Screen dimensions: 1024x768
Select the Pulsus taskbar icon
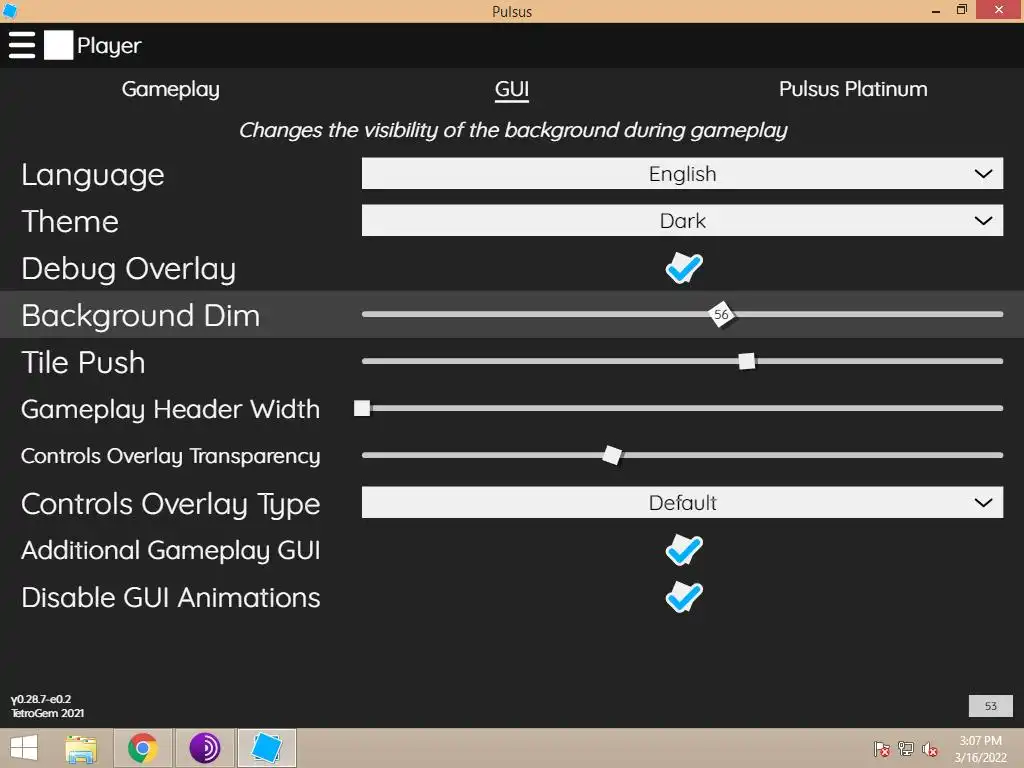pyautogui.click(x=266, y=748)
